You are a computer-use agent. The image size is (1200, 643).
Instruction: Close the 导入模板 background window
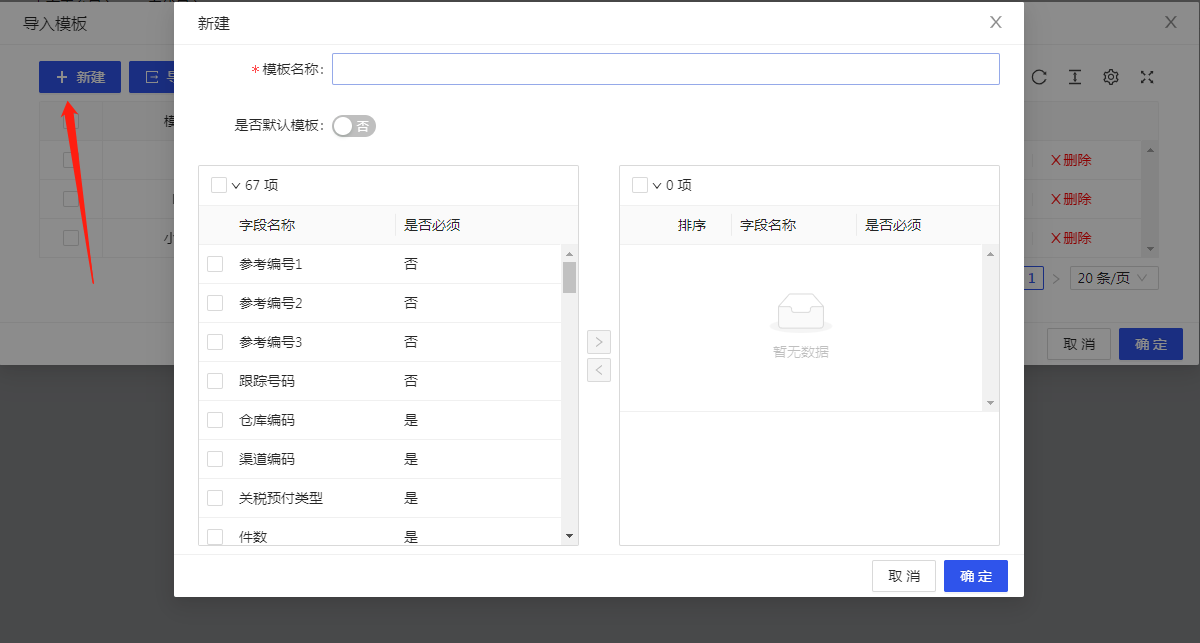tap(1171, 22)
